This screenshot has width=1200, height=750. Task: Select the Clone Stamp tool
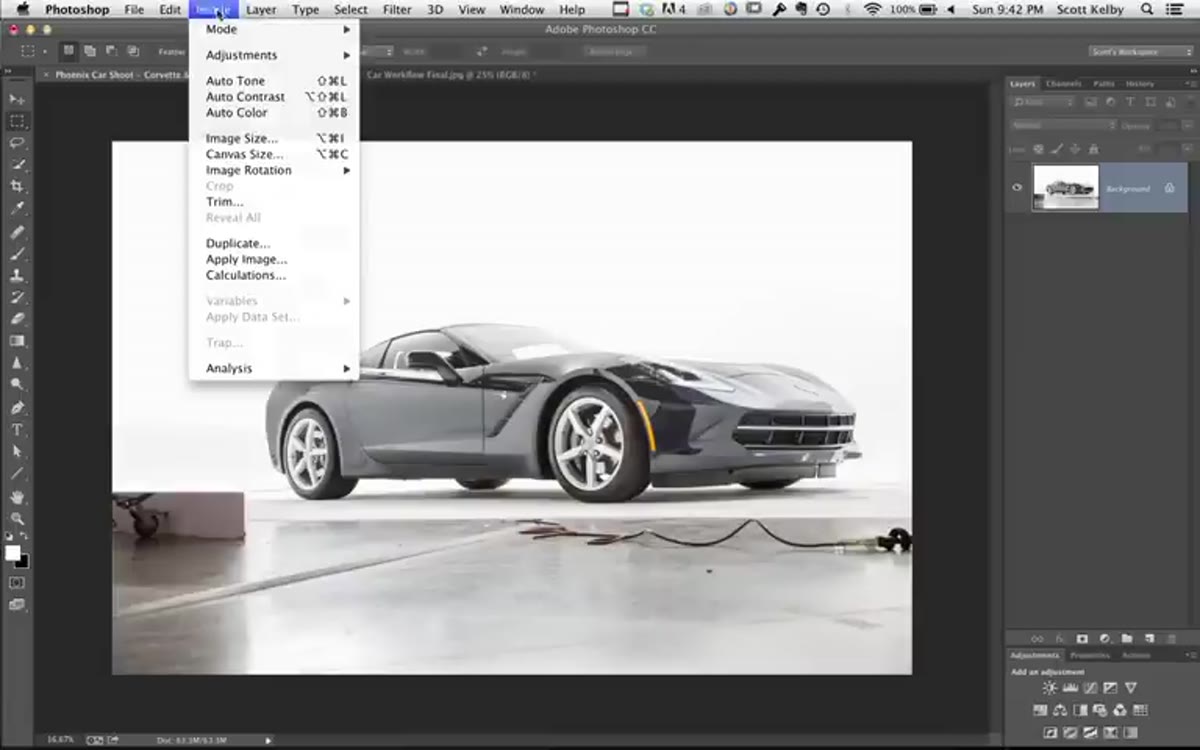pos(17,276)
